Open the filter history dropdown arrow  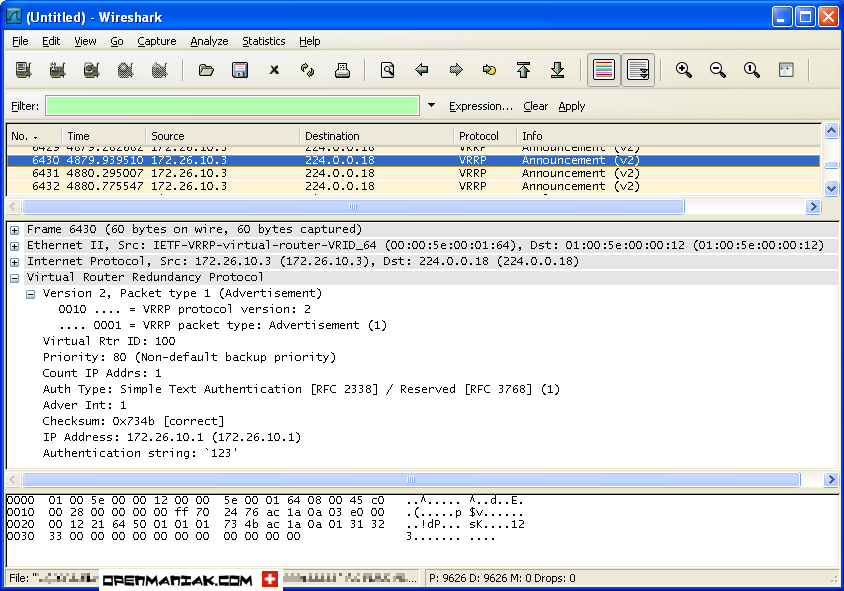(x=431, y=105)
